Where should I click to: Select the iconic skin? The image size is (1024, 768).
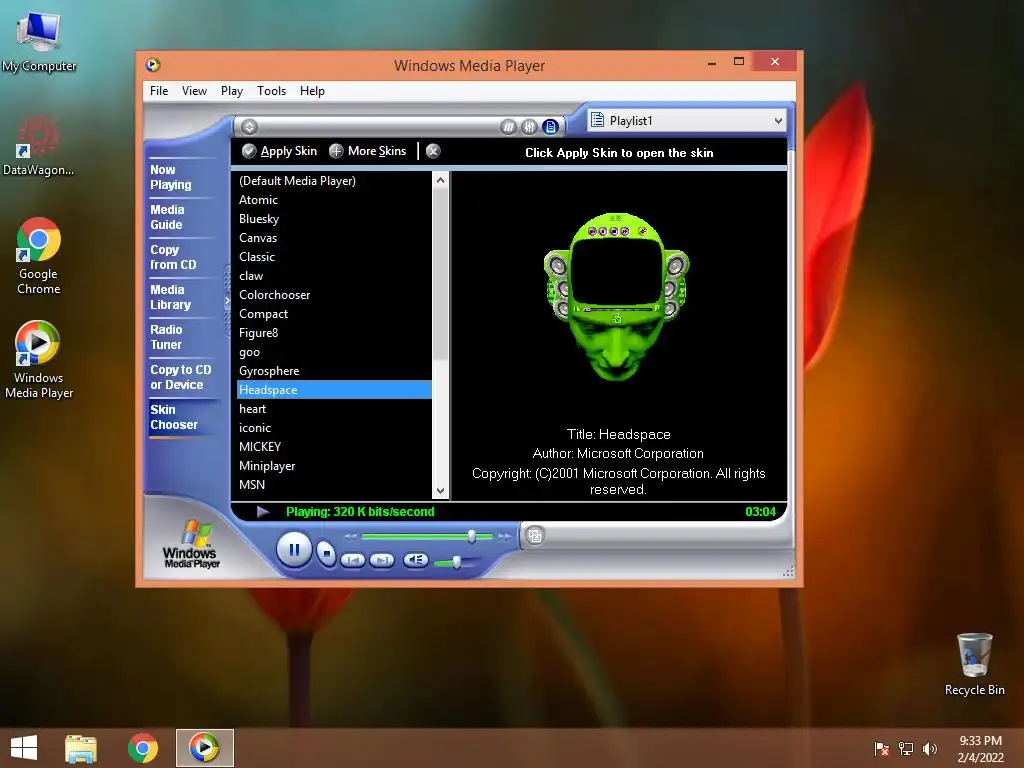point(334,427)
